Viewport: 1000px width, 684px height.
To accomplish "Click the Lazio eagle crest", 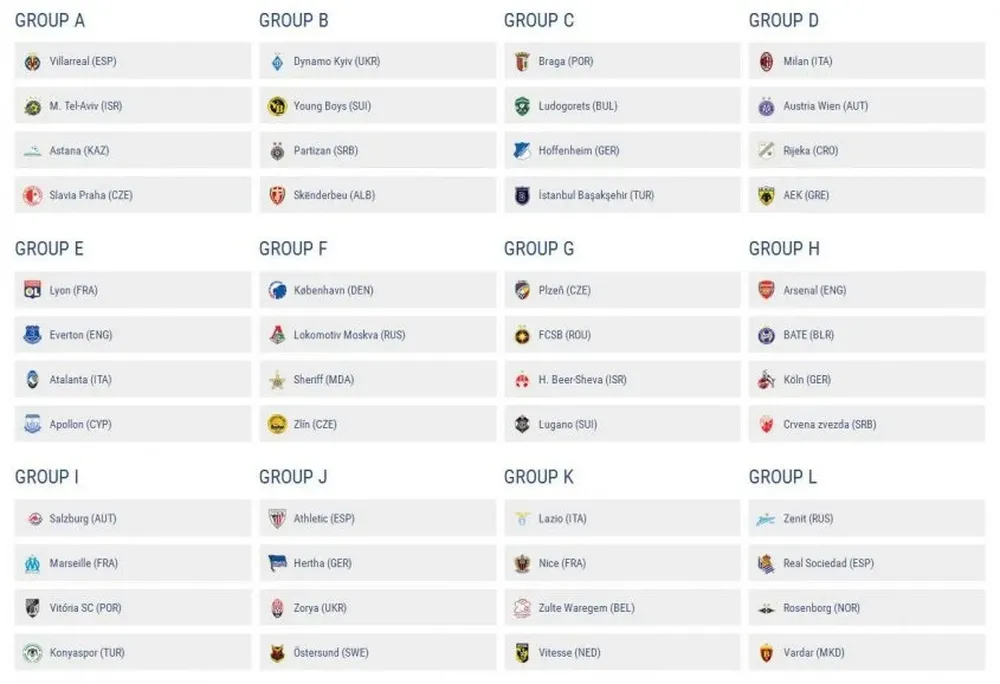I will [x=522, y=519].
